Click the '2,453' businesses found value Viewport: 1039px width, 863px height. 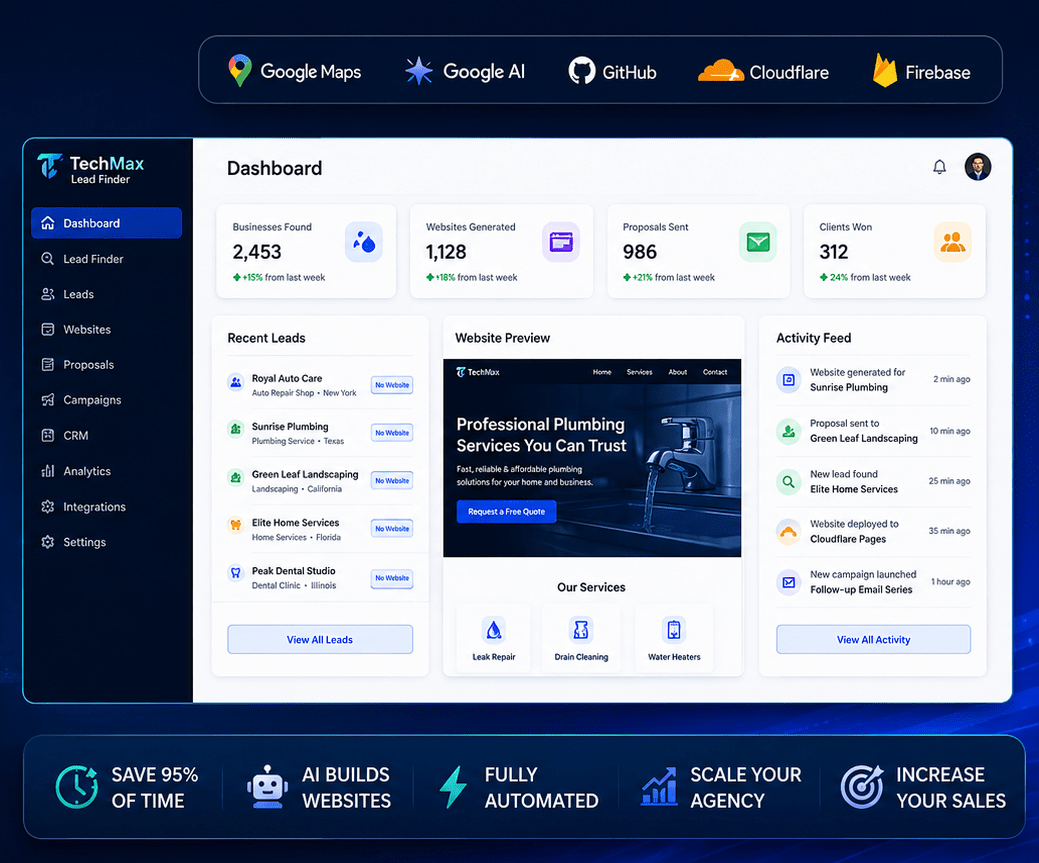257,252
